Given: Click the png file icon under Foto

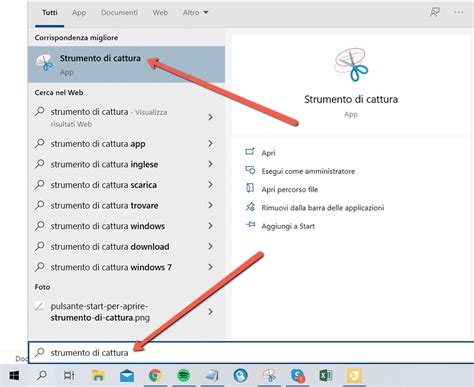Looking at the screenshot, I should tap(39, 306).
